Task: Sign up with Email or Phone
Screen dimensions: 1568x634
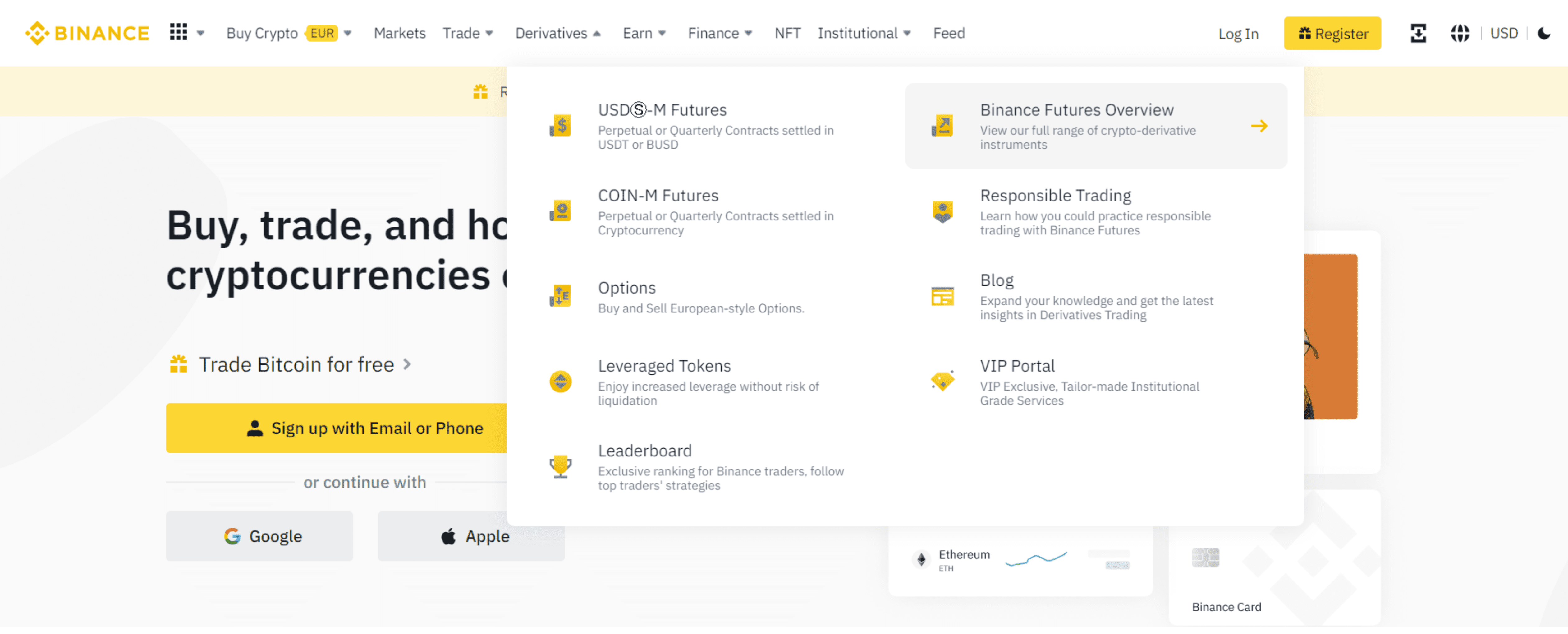Action: click(x=336, y=428)
